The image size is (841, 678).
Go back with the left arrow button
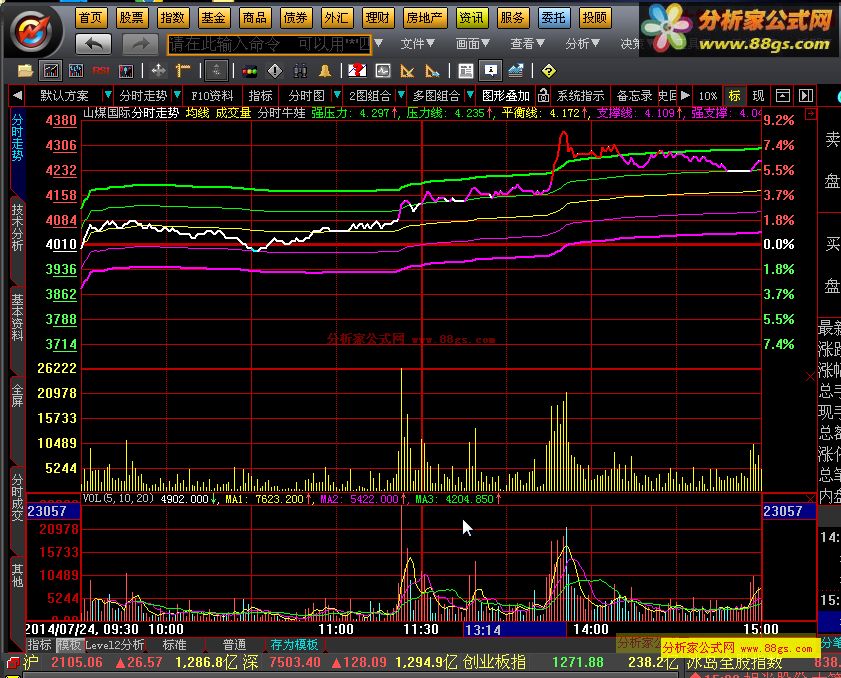94,44
